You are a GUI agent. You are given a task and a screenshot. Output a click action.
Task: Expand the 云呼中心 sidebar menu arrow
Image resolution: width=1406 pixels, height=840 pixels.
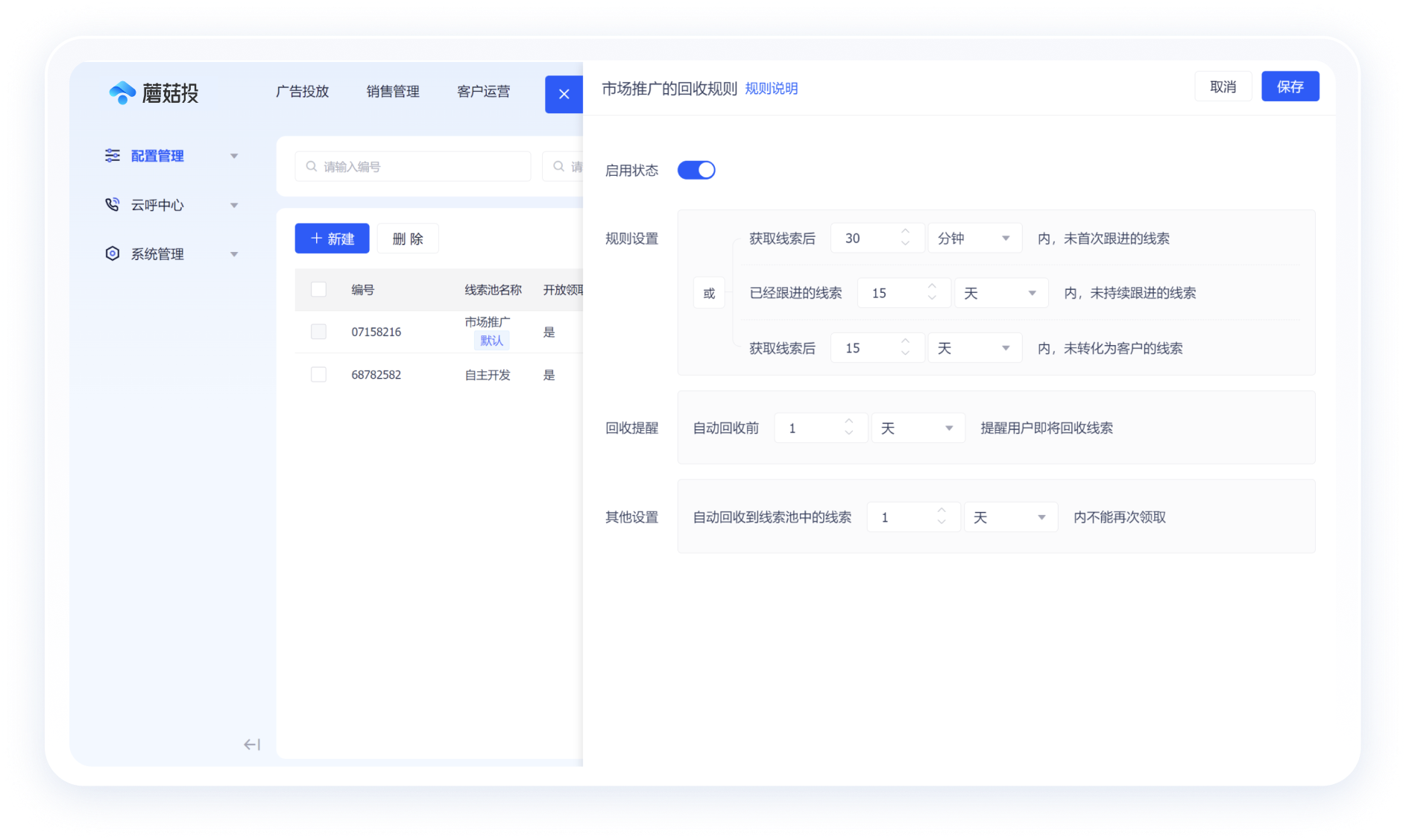(234, 205)
